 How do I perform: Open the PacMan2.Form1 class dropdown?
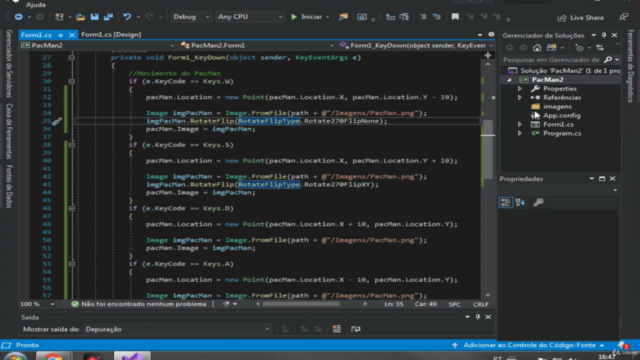point(257,46)
